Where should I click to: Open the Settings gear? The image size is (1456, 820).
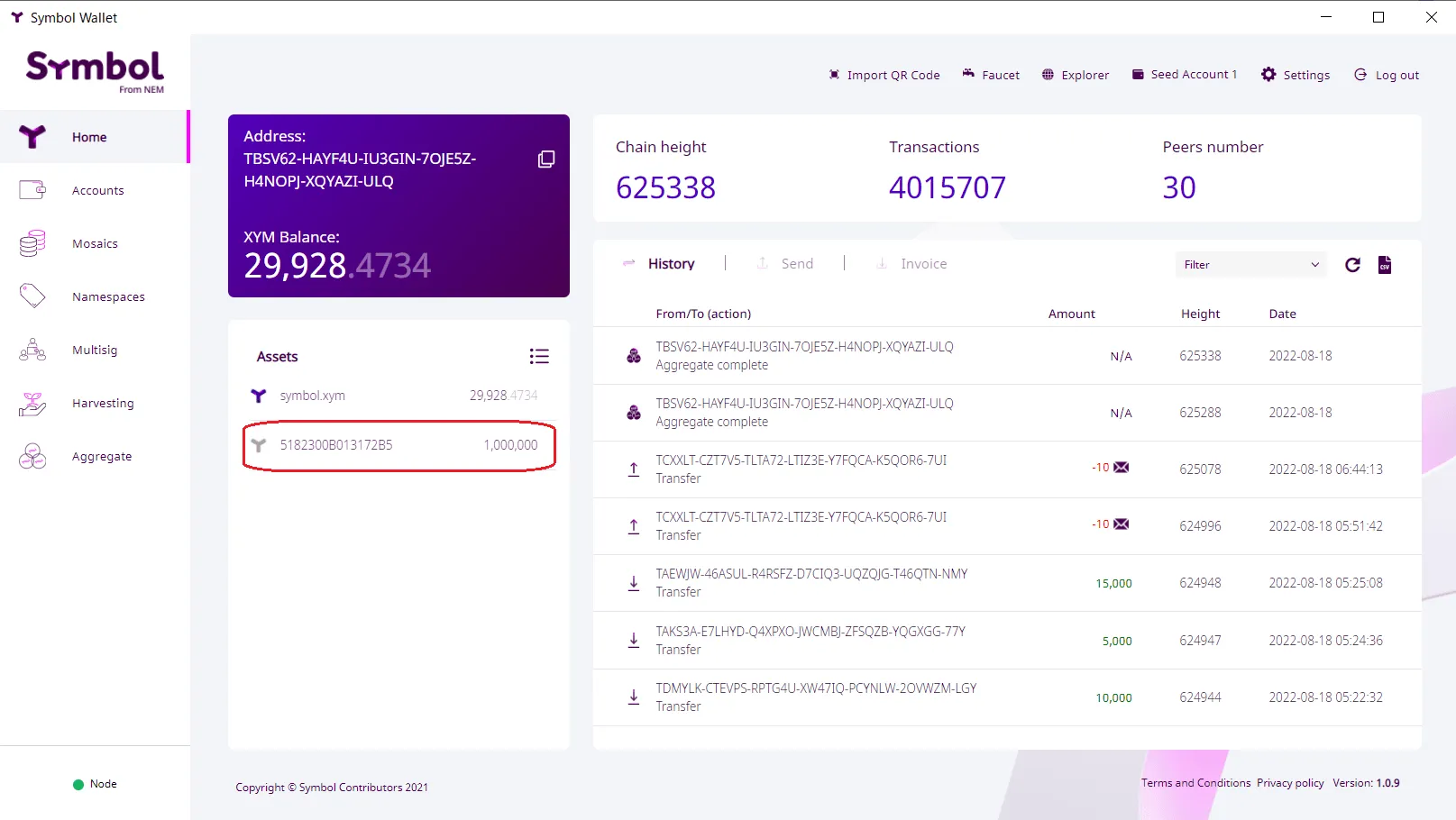[x=1296, y=75]
